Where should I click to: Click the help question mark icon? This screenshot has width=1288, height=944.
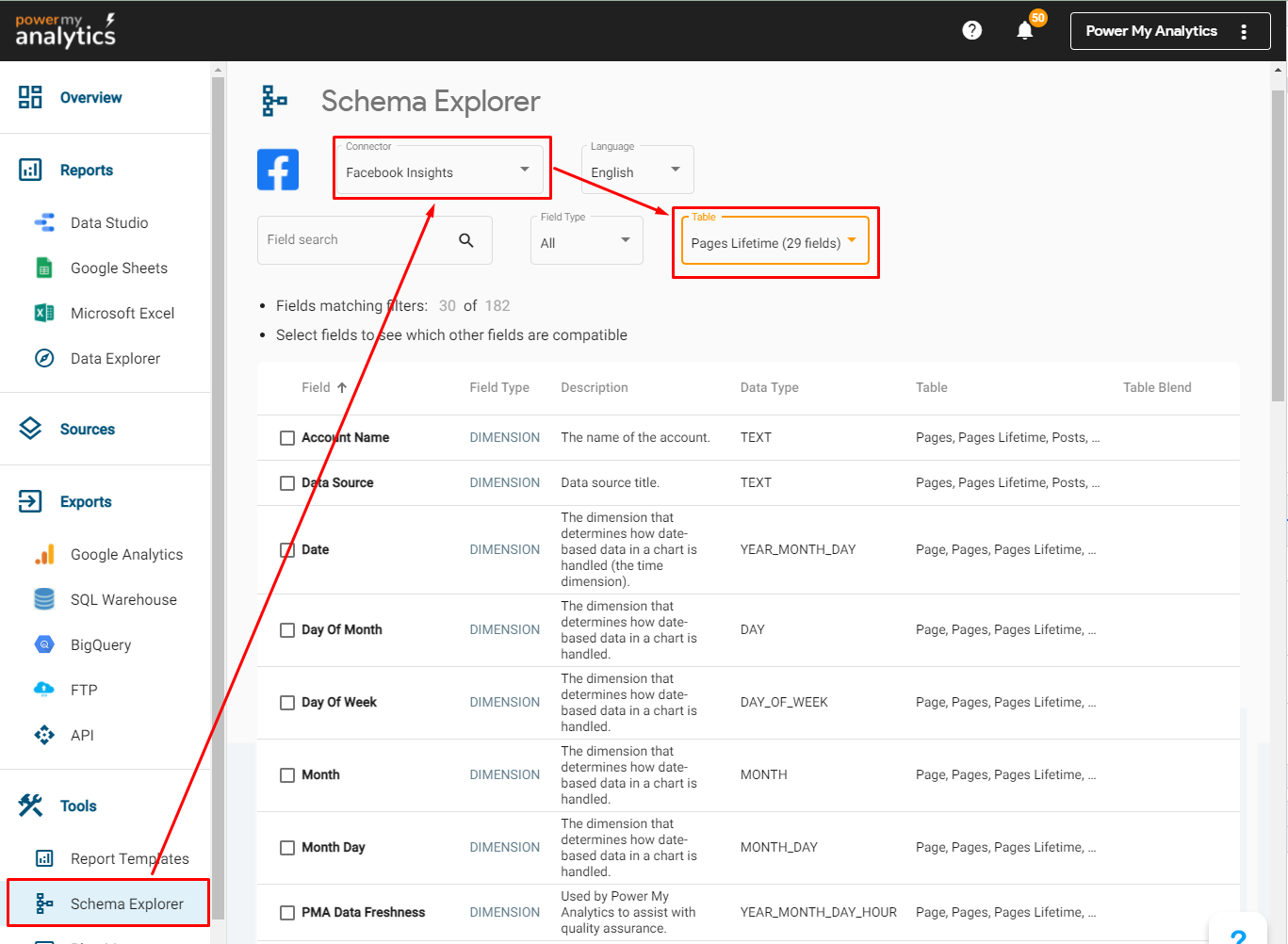pos(971,31)
